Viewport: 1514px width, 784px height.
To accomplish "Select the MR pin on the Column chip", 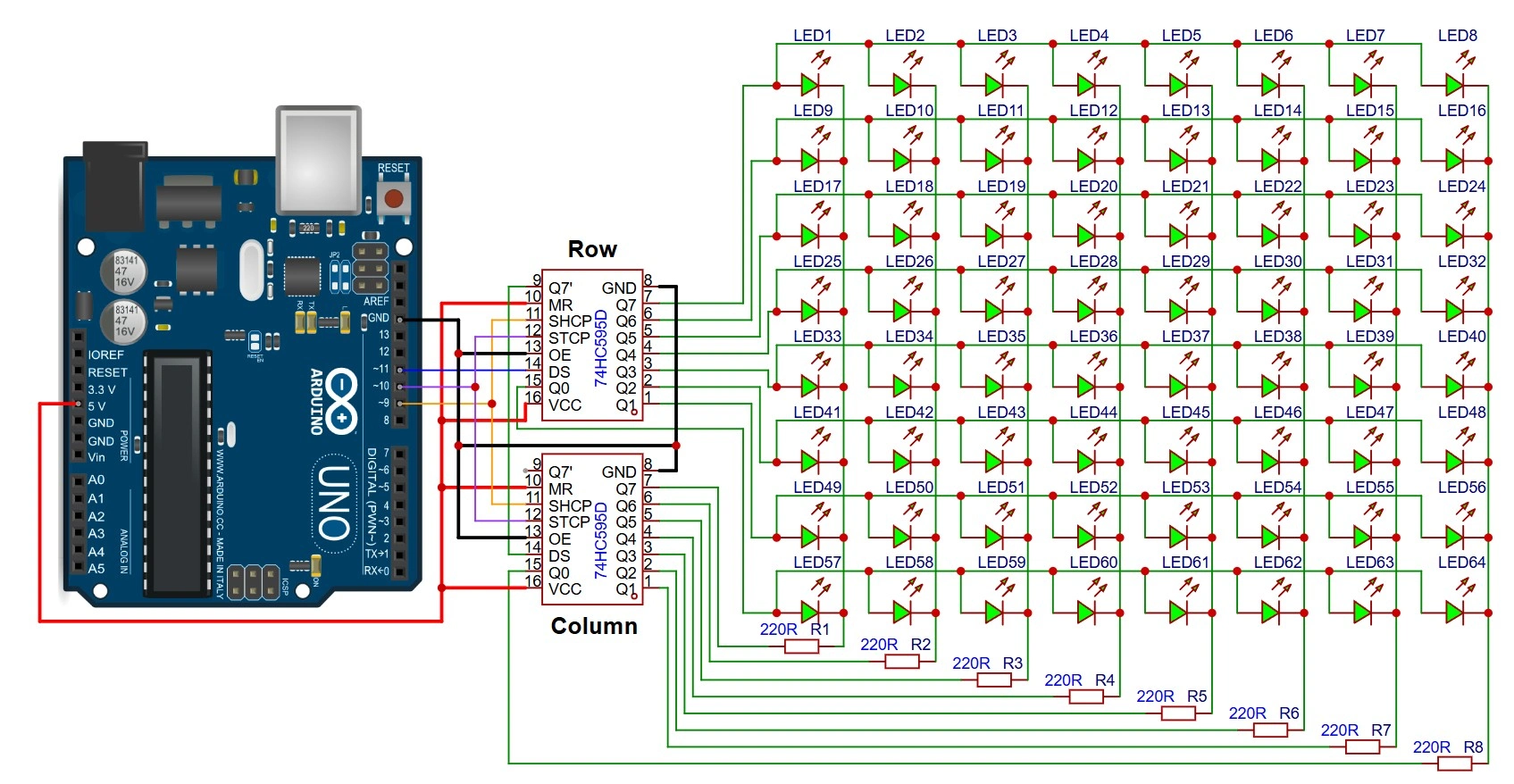I will tap(560, 489).
